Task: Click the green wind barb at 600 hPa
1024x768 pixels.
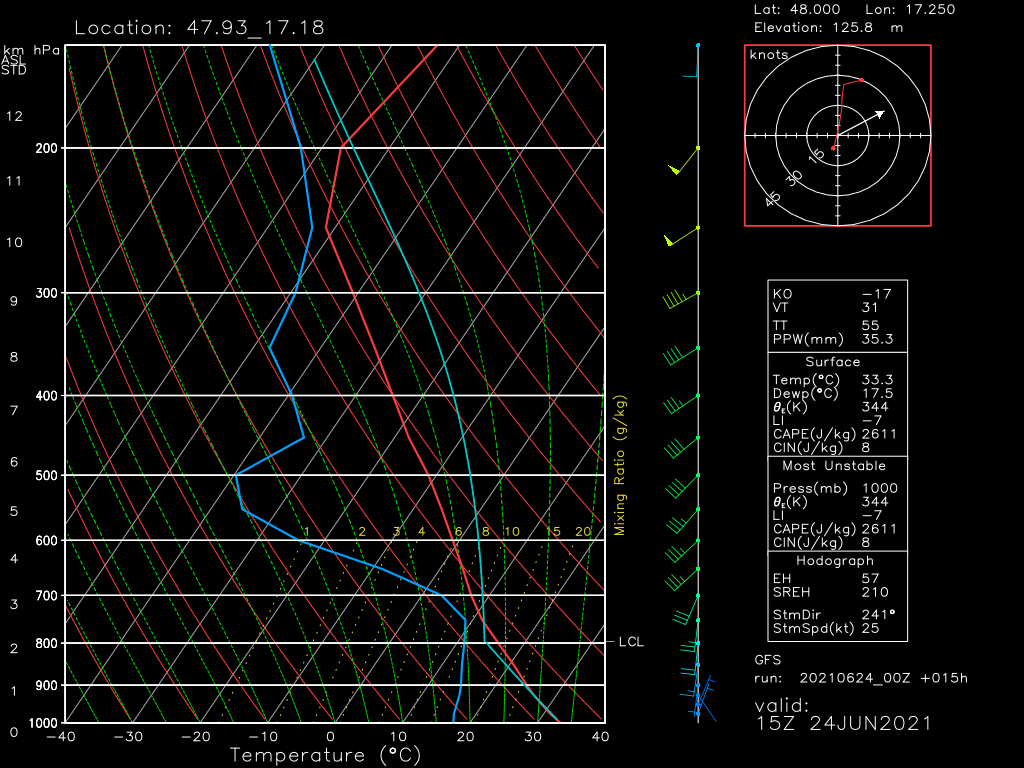Action: 682,548
